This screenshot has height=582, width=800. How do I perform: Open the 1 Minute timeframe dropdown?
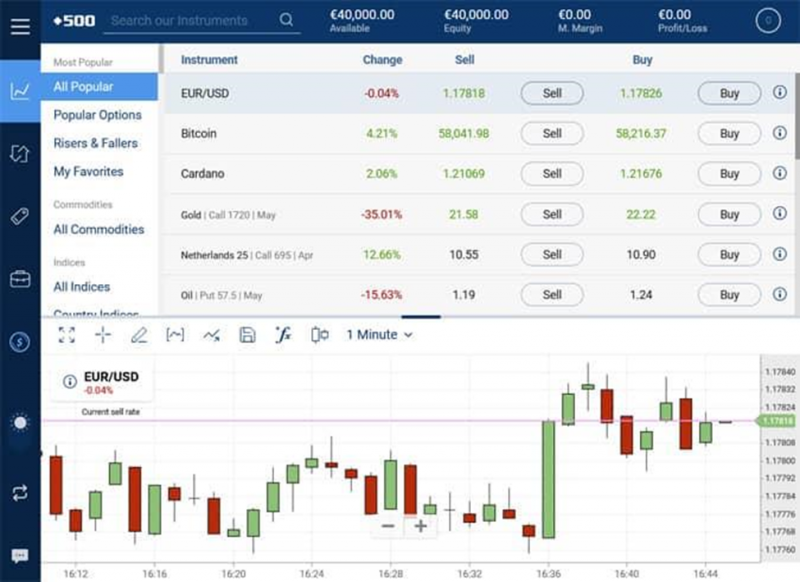pos(379,335)
